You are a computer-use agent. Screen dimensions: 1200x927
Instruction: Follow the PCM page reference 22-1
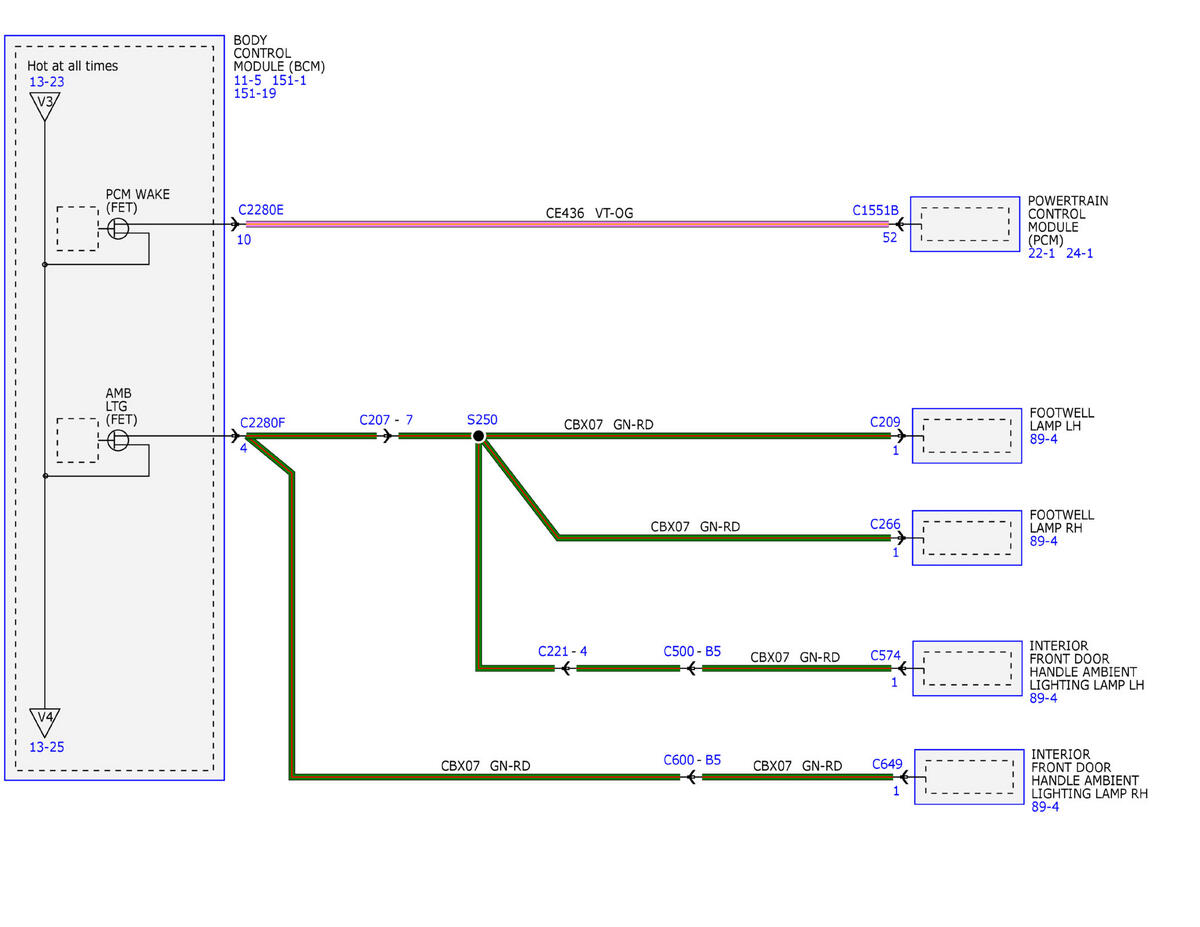(1041, 253)
